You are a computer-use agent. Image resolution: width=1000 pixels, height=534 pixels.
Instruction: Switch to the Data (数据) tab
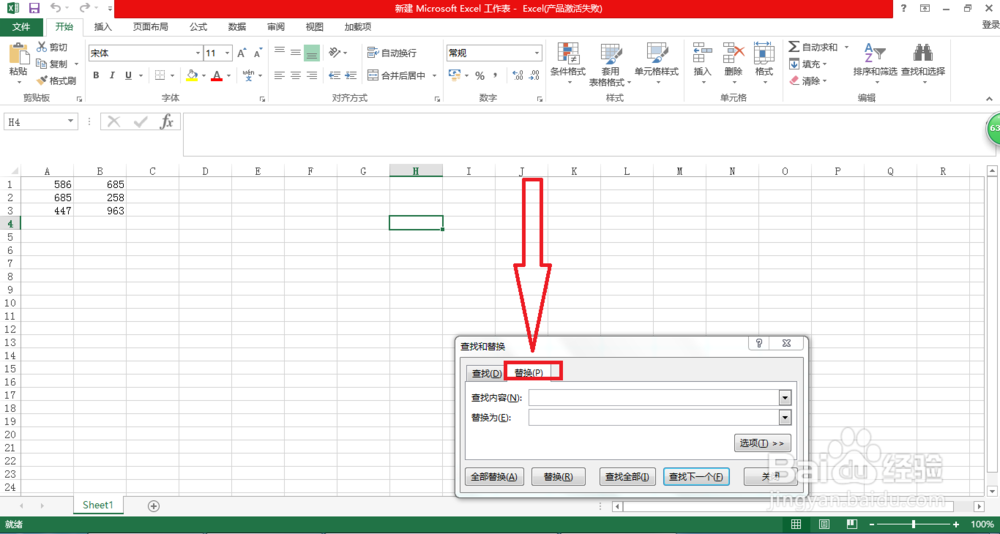(x=237, y=27)
